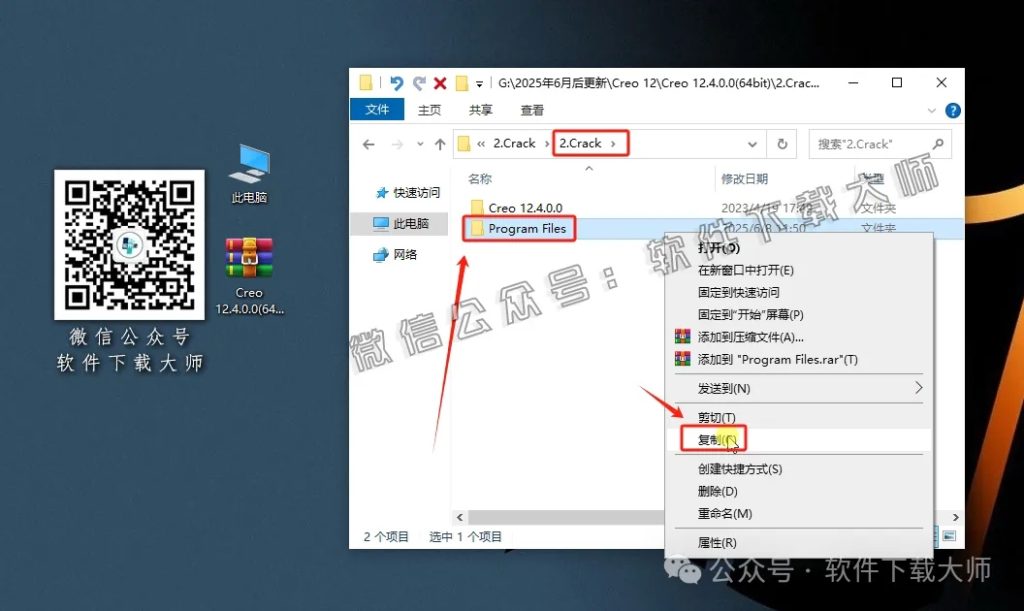
Task: Choose 固定到"开始"屏幕(P) in context menu
Action: click(x=750, y=315)
